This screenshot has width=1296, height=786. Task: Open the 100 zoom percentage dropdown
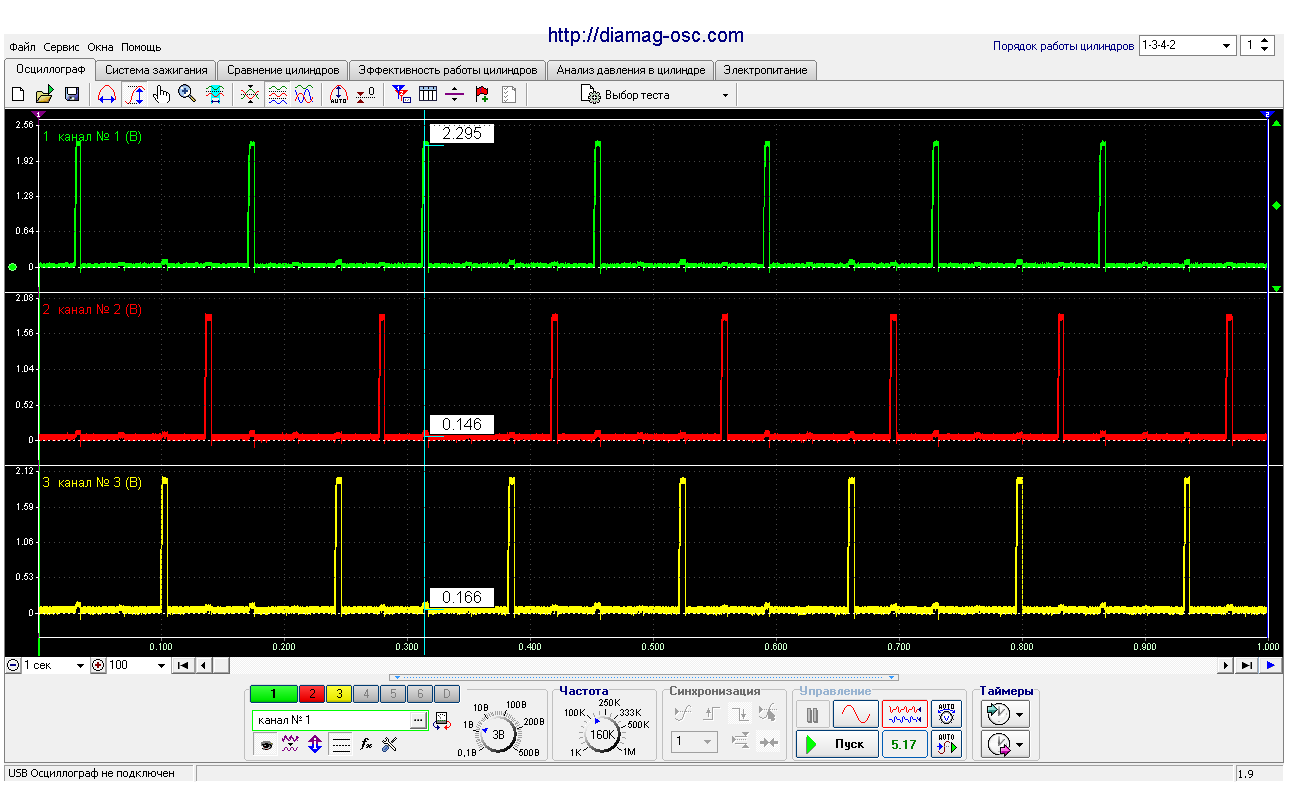(x=138, y=665)
